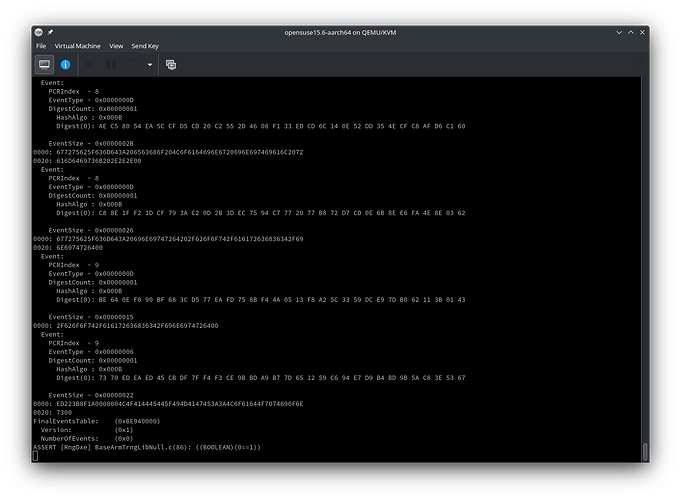Click Digest line starting C8 8E
Image resolution: width=680 pixels, height=500 pixels.
click(x=260, y=213)
